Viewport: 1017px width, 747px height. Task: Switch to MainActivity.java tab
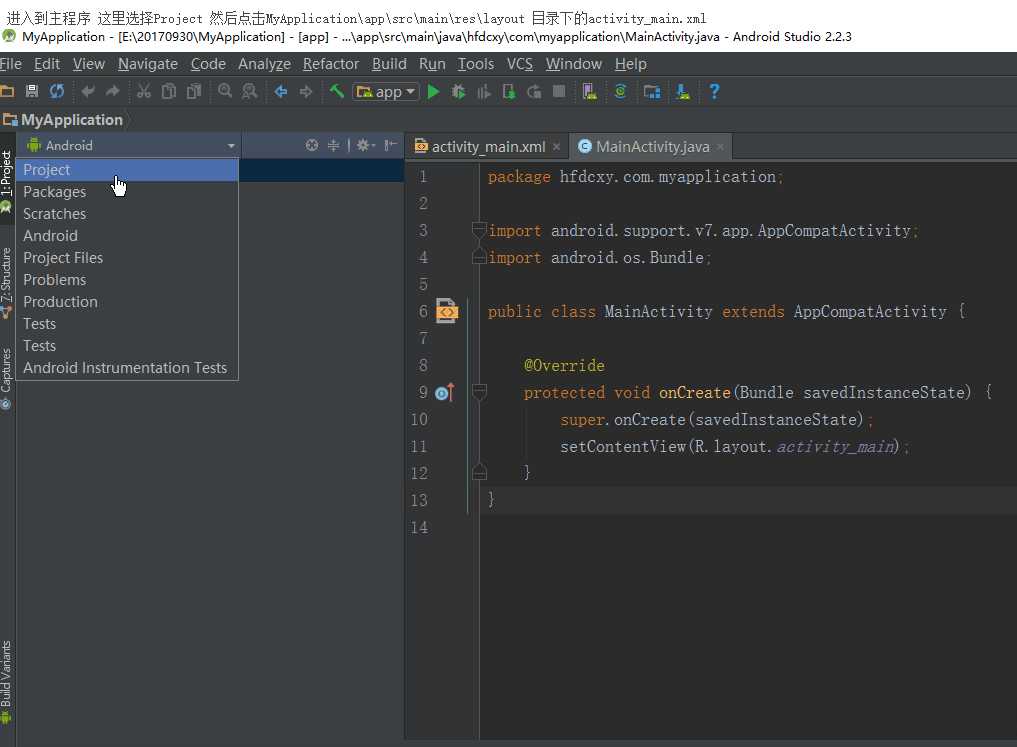pyautogui.click(x=652, y=147)
